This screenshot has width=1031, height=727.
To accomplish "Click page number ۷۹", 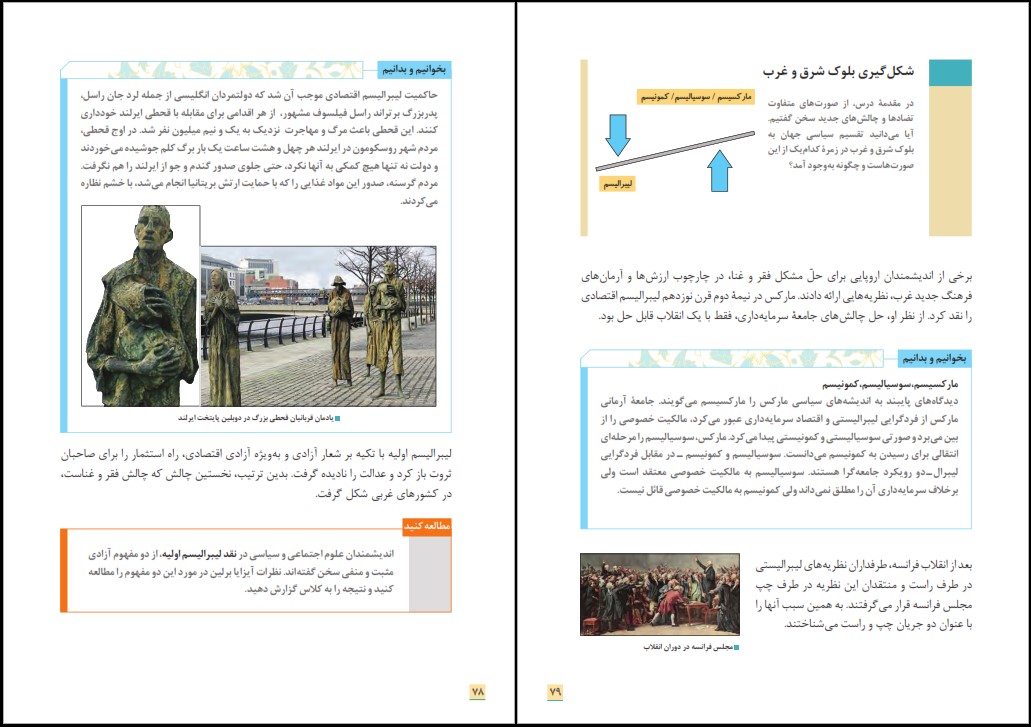I will coord(556,692).
